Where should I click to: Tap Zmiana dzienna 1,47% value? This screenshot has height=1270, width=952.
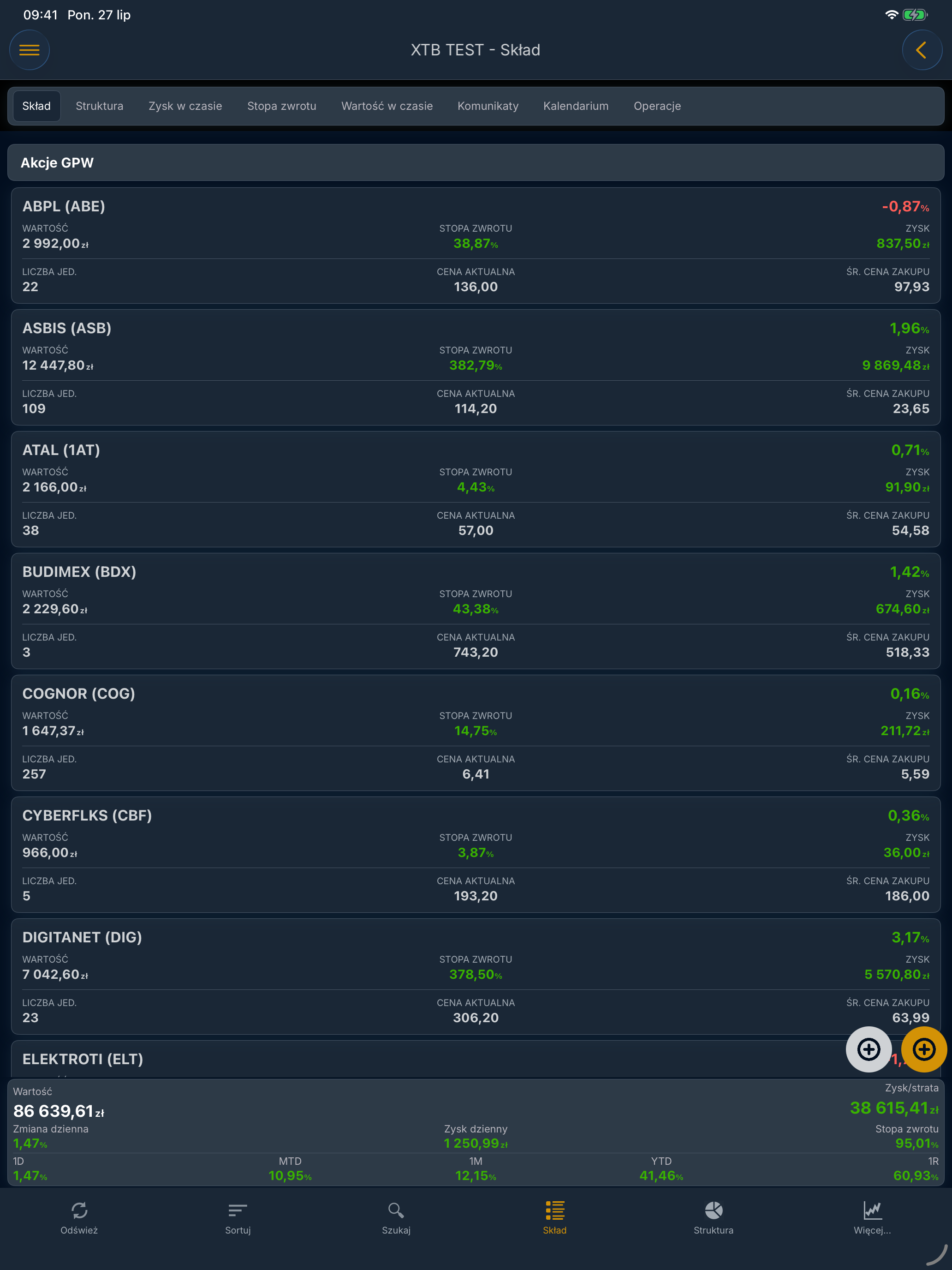point(30,1143)
